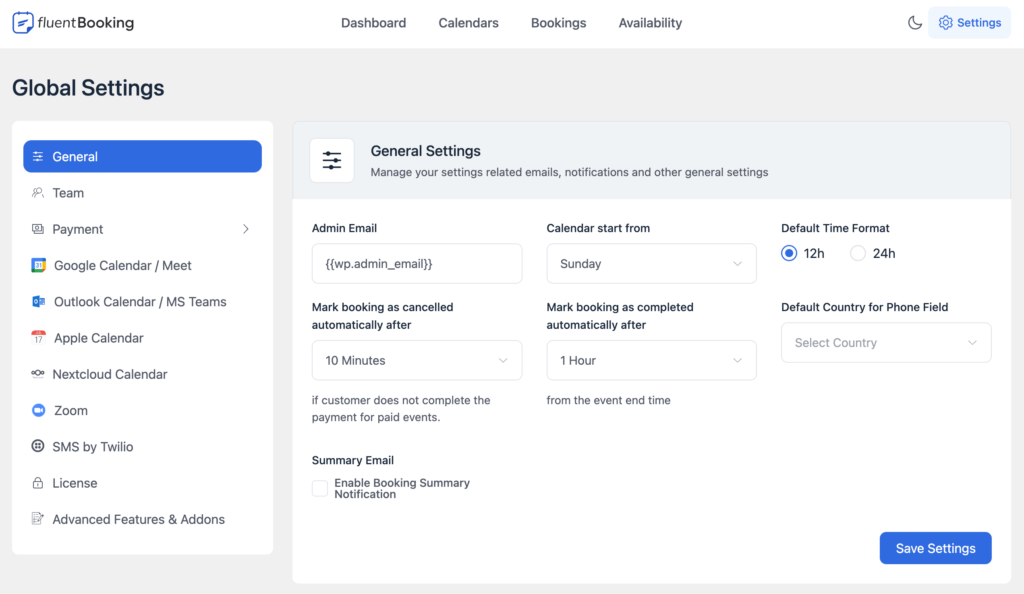Toggle dark mode moon icon

tap(914, 23)
